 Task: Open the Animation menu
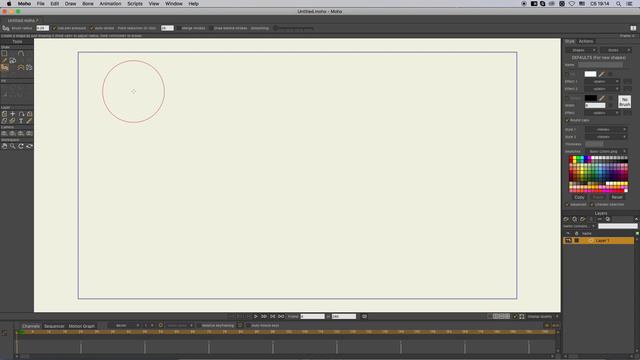(110, 4)
